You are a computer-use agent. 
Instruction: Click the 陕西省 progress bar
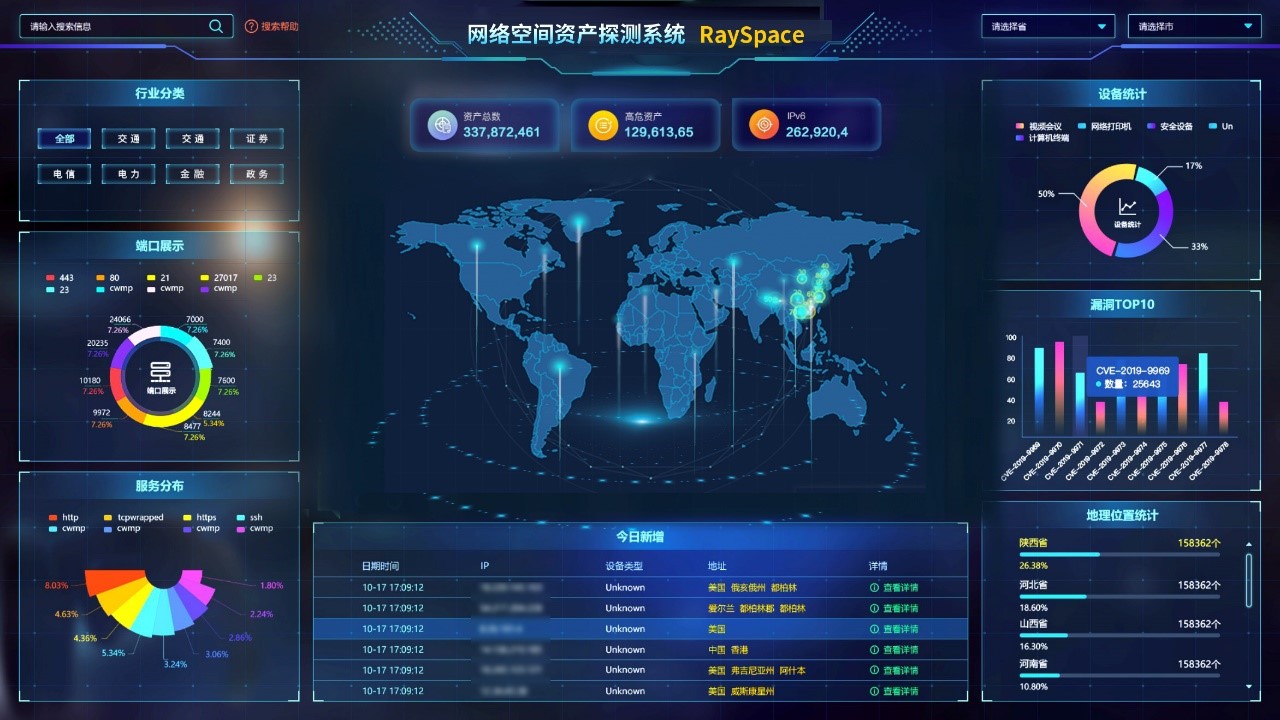click(x=1119, y=554)
